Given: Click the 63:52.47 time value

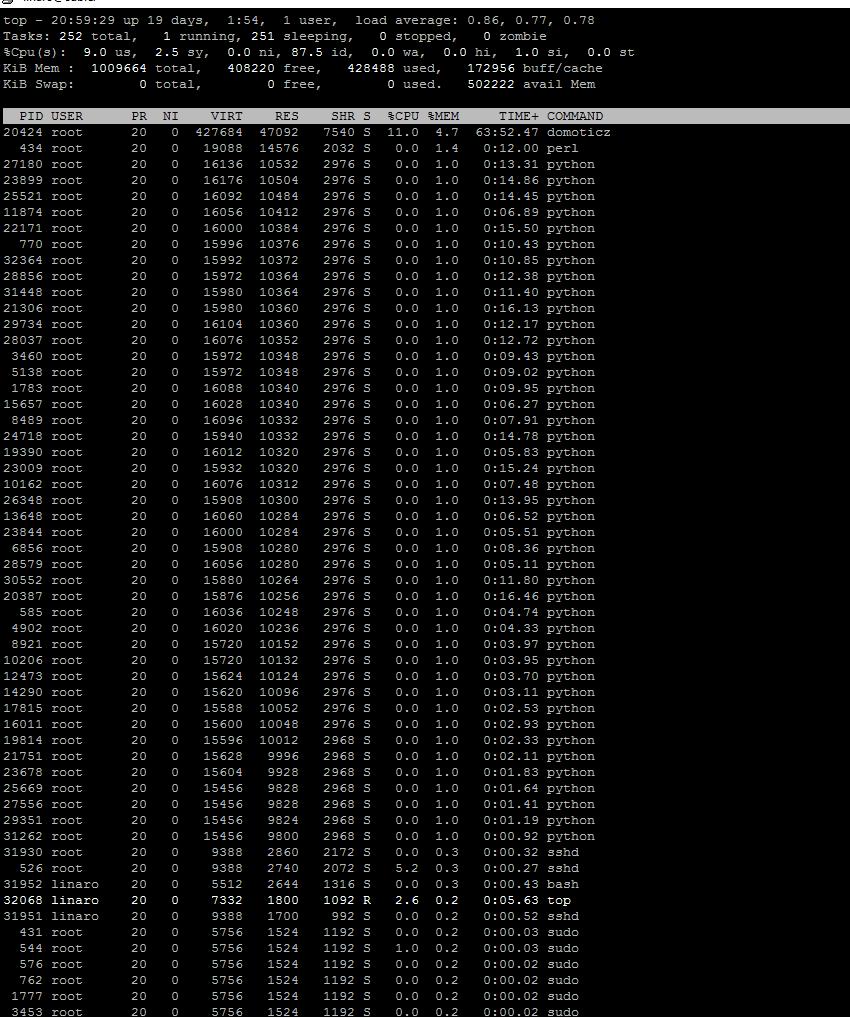Looking at the screenshot, I should [x=507, y=132].
